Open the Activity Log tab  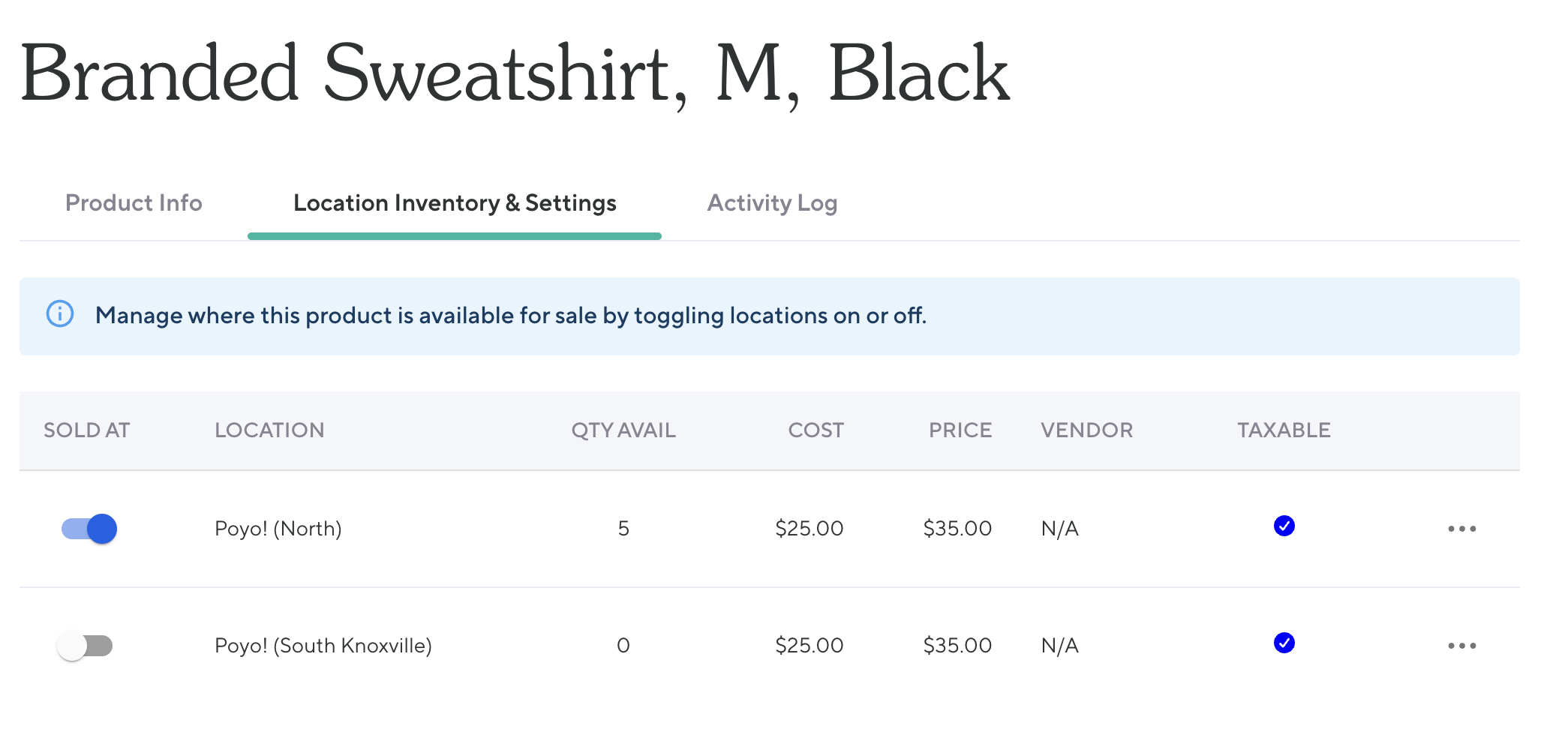(772, 203)
